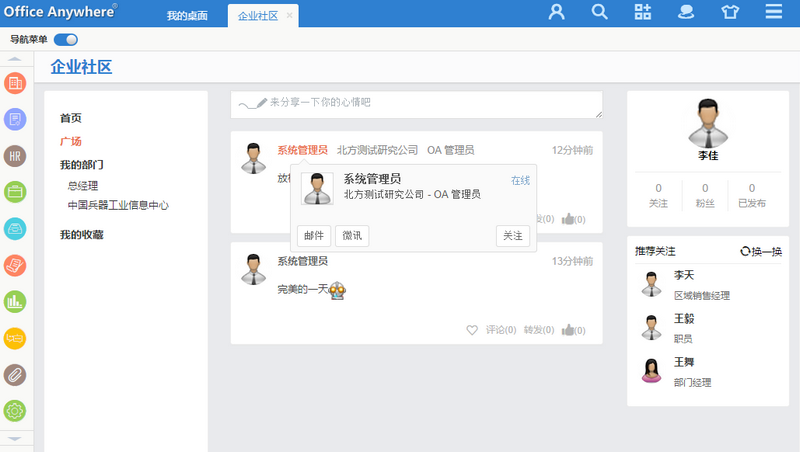Open the search magnifier icon
The height and width of the screenshot is (452, 800).
[x=600, y=13]
